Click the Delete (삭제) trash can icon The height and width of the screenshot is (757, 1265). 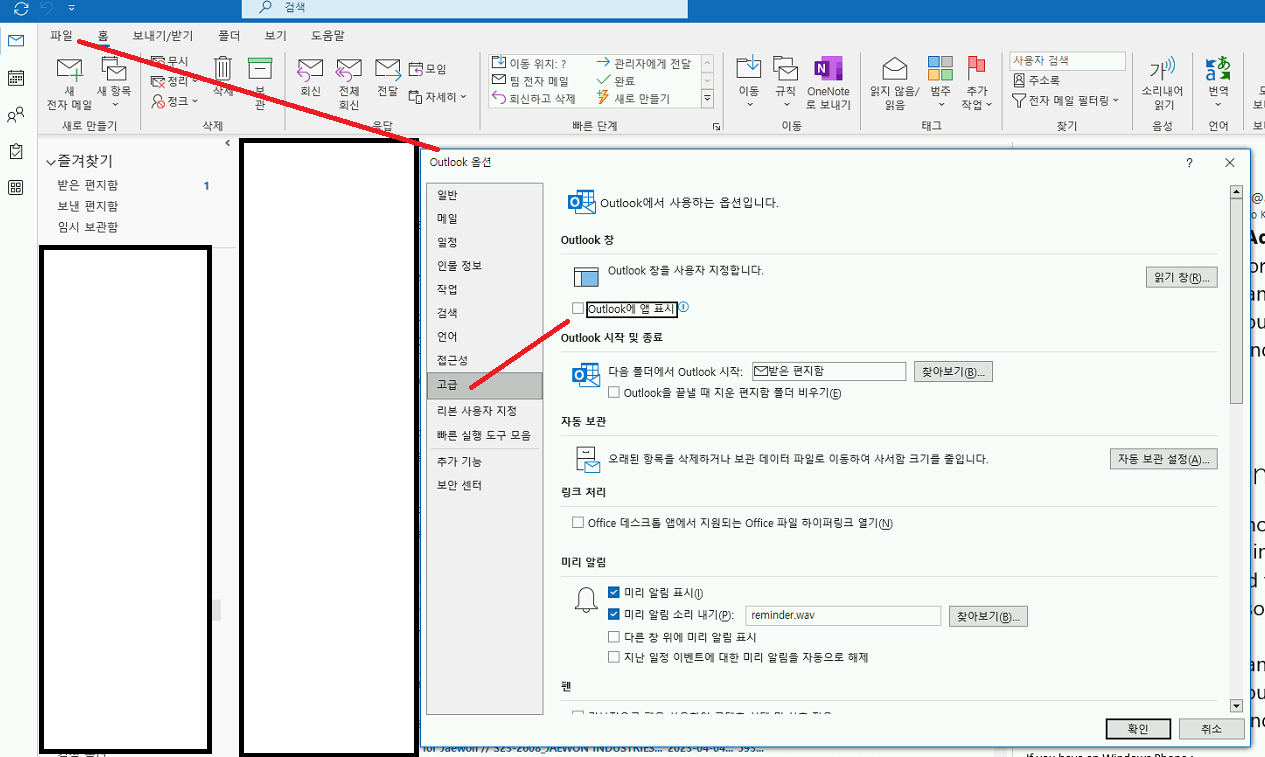[223, 68]
